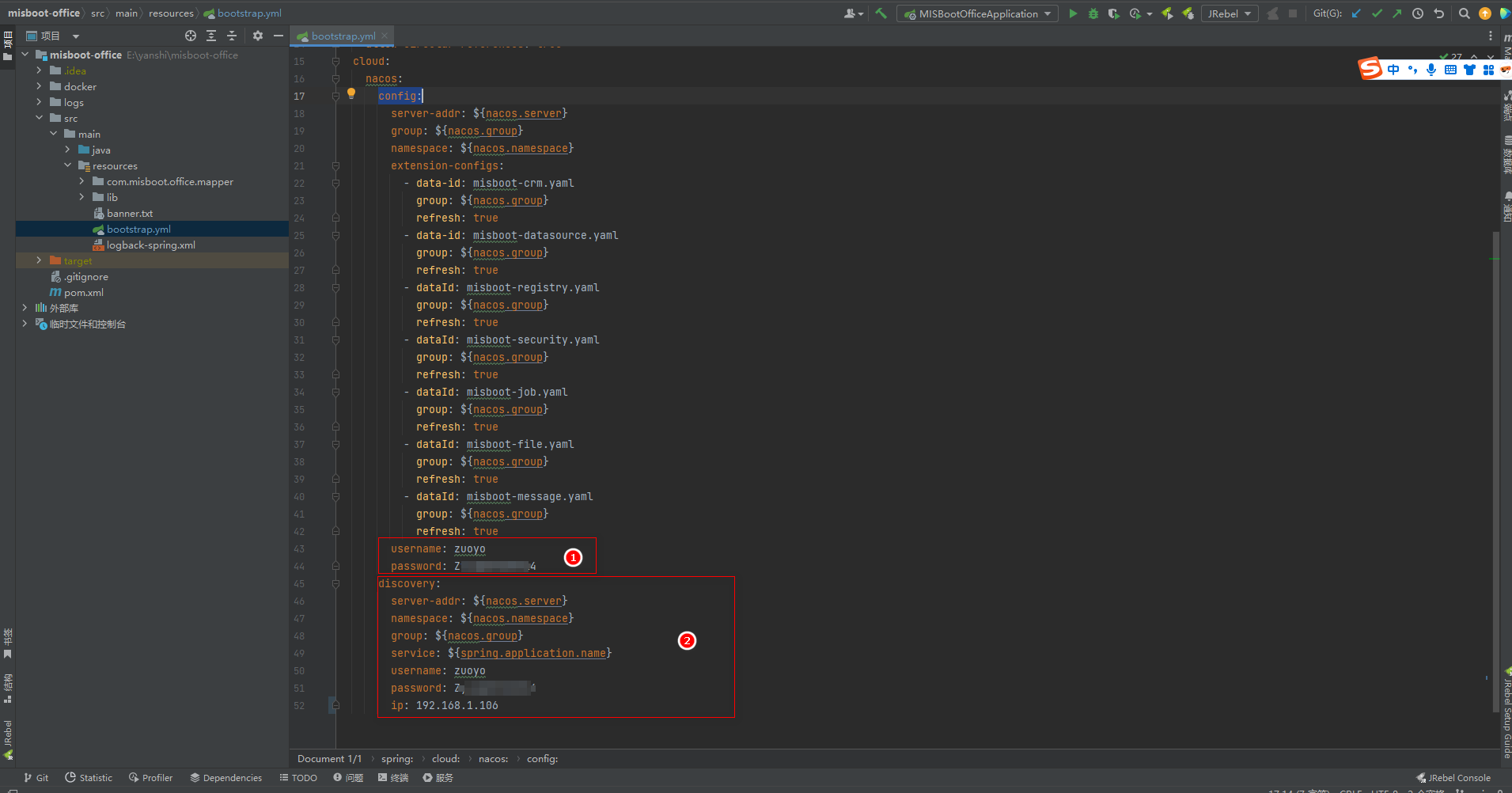This screenshot has height=793, width=1512.
Task: Open the user account icon menu
Action: pos(853,13)
